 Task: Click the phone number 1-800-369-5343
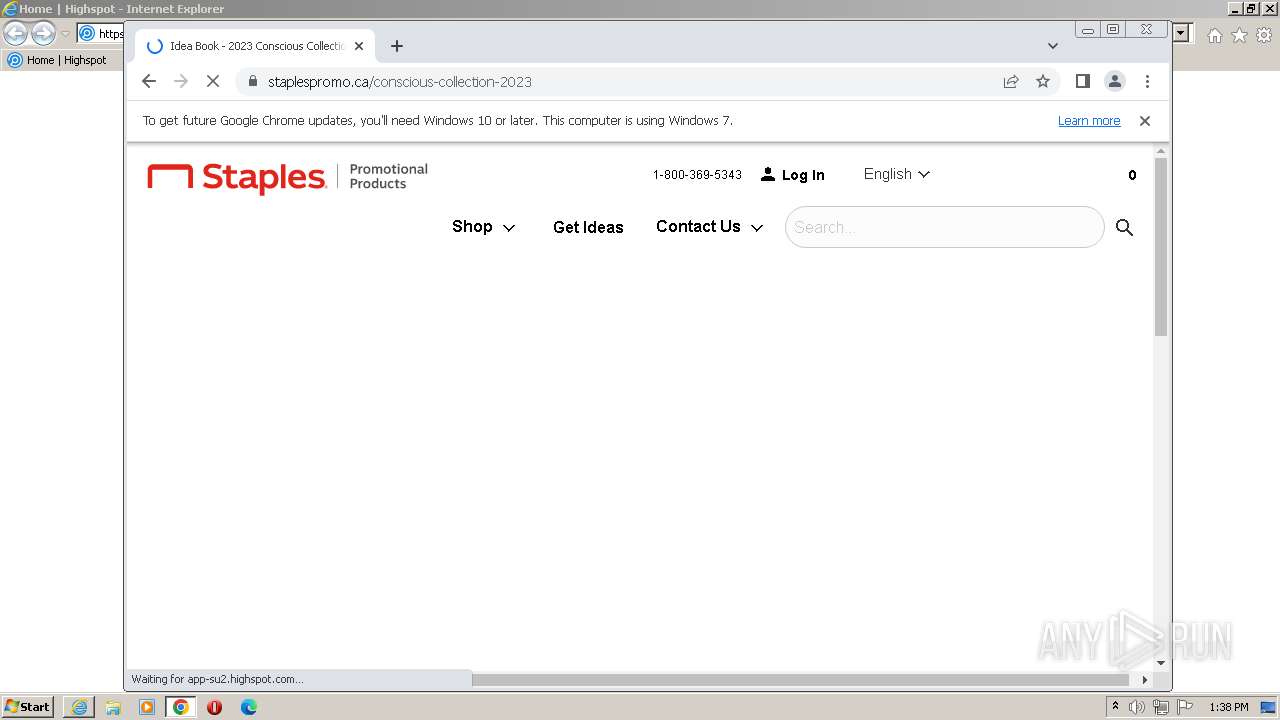[x=697, y=175]
